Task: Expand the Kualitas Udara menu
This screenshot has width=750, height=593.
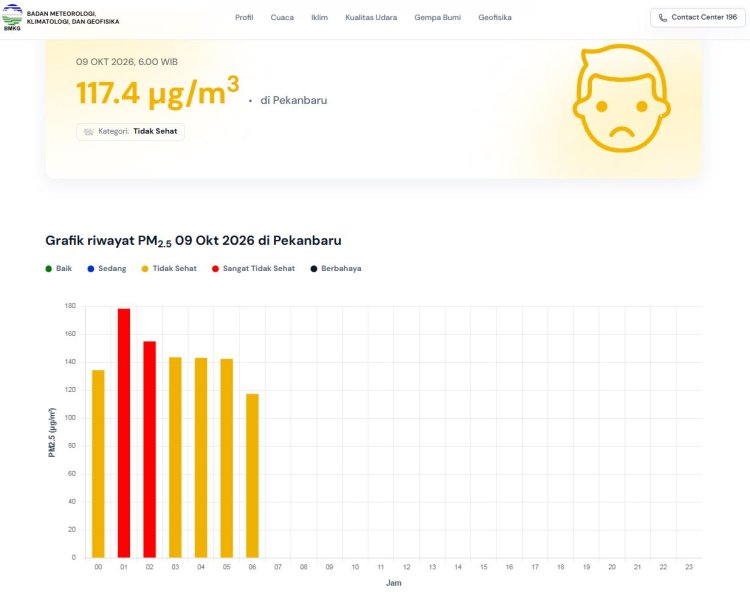Action: pos(371,18)
